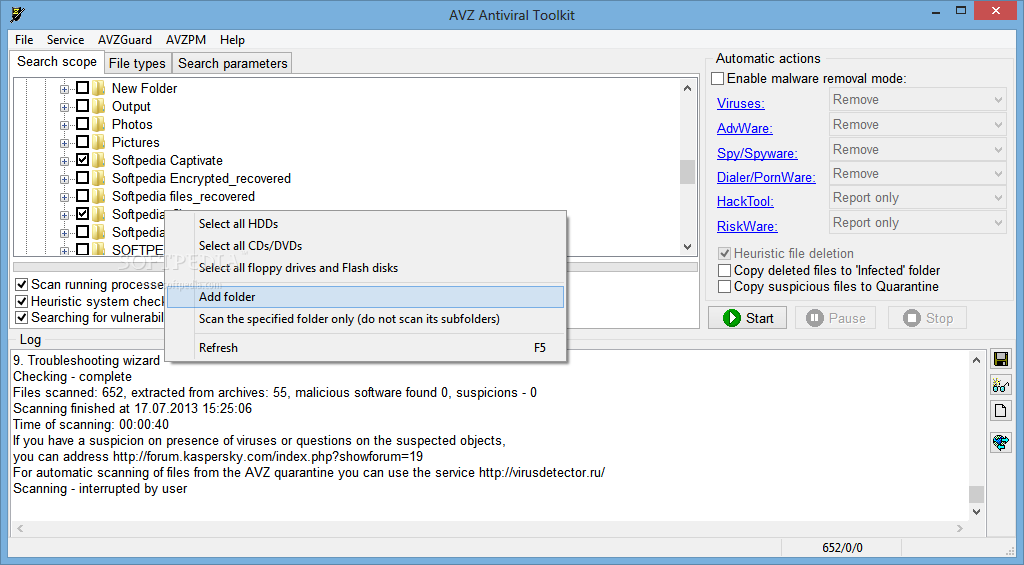Click the Pause button
The height and width of the screenshot is (565, 1024).
[835, 318]
